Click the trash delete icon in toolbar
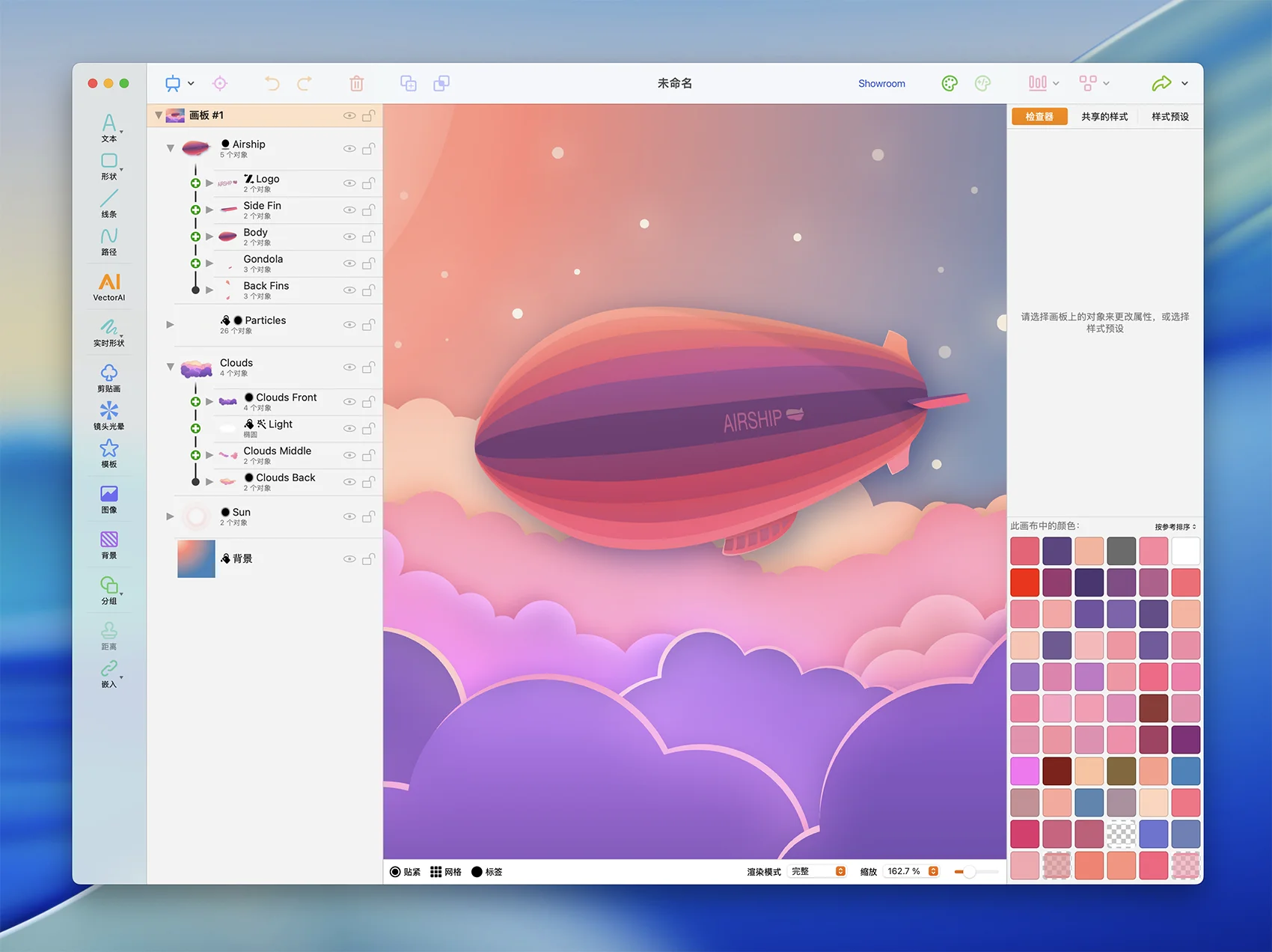The width and height of the screenshot is (1272, 952). (357, 84)
